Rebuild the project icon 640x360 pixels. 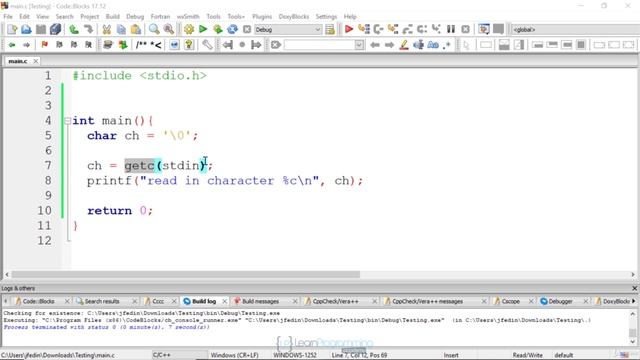[x=232, y=29]
